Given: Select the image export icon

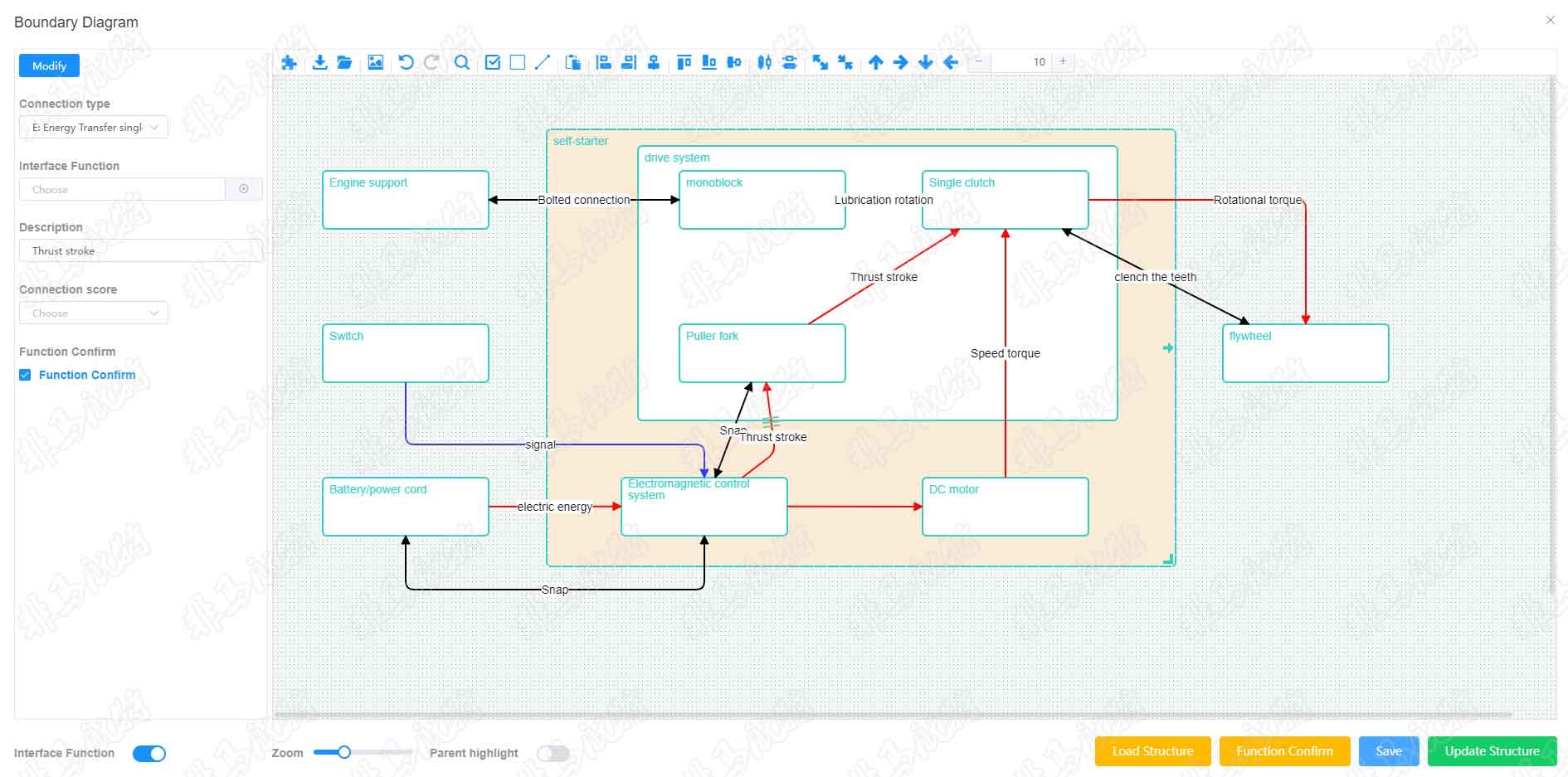Looking at the screenshot, I should coord(376,62).
